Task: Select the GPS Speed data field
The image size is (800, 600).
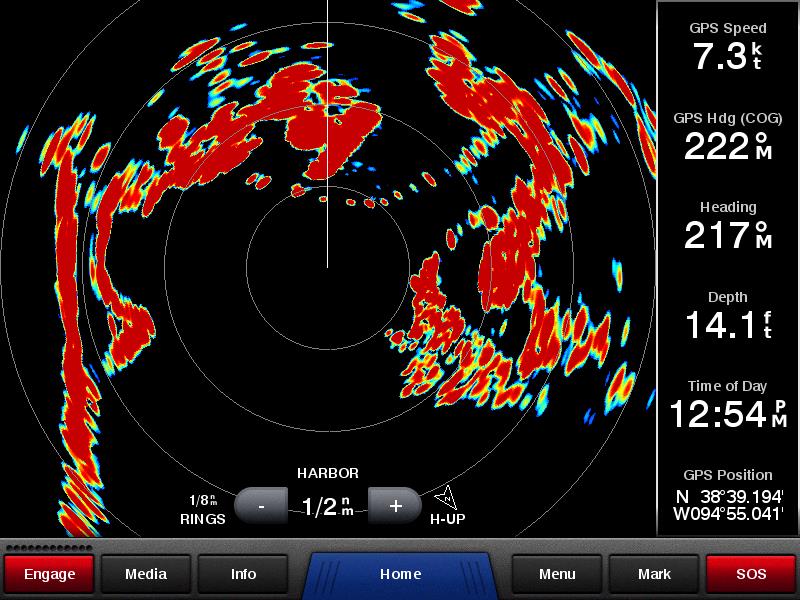Action: point(727,47)
